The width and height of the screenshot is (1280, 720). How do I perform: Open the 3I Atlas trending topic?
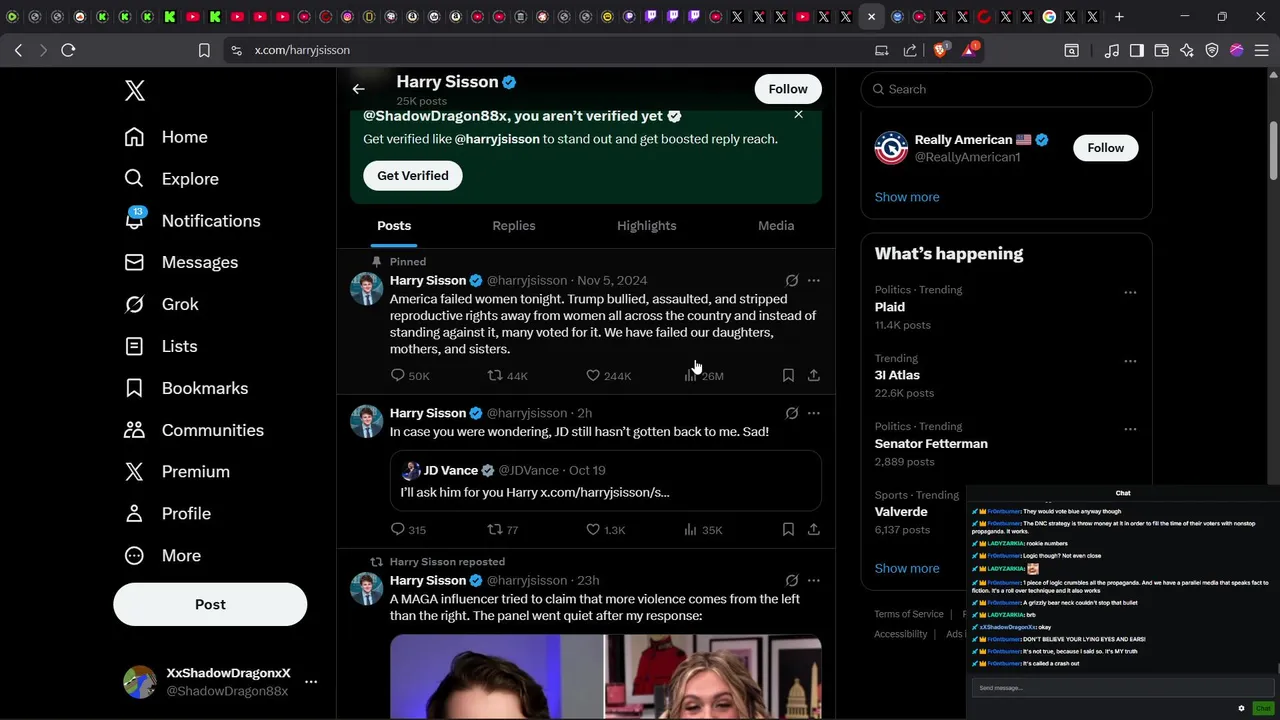897,375
